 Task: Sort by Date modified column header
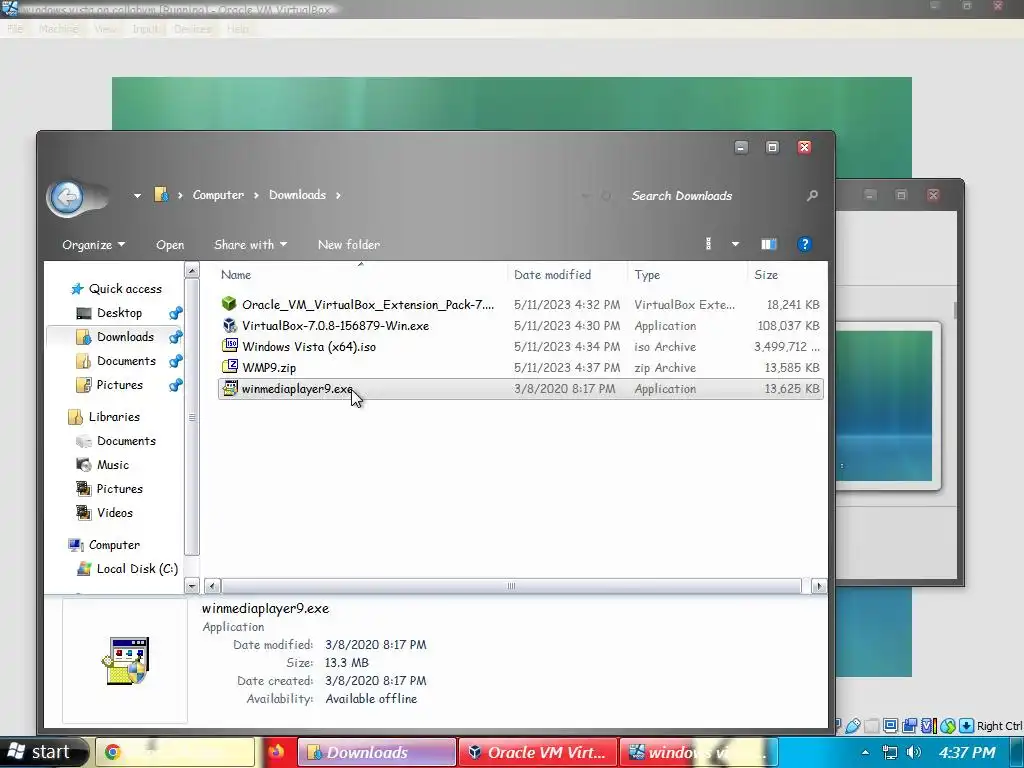click(552, 275)
